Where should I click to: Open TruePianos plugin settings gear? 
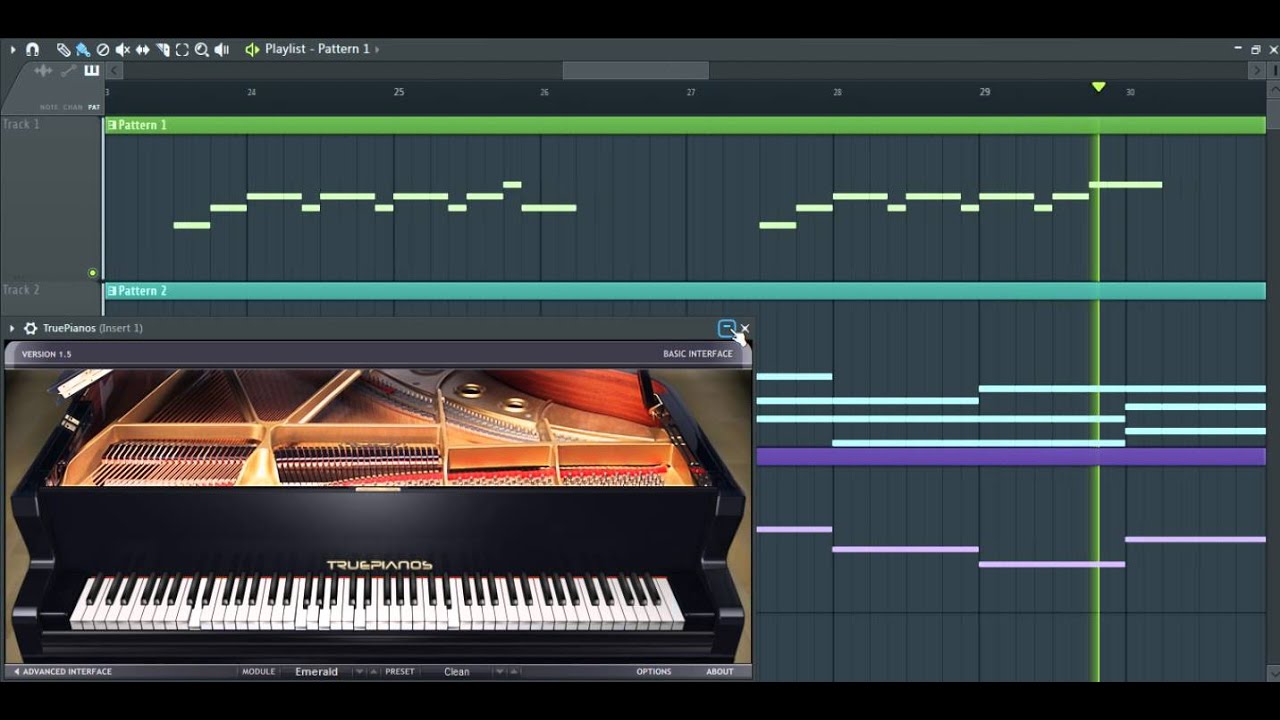(x=30, y=328)
